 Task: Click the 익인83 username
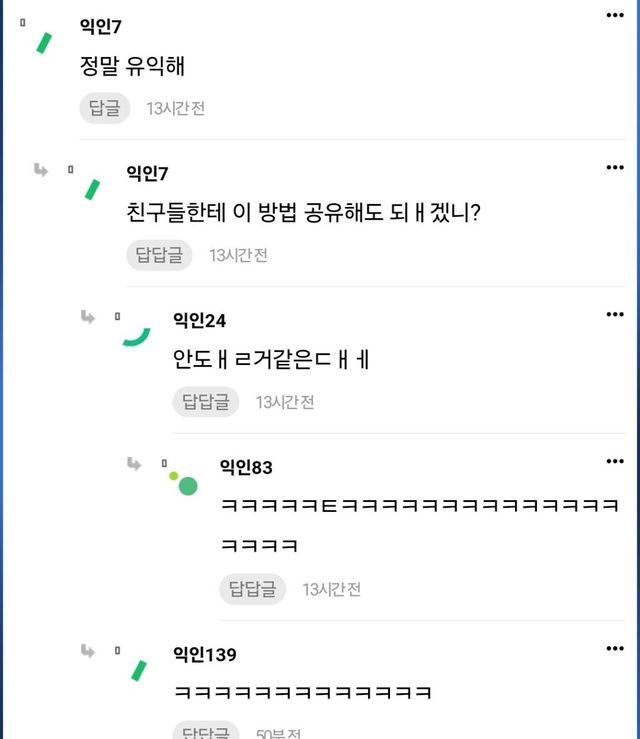(x=246, y=467)
